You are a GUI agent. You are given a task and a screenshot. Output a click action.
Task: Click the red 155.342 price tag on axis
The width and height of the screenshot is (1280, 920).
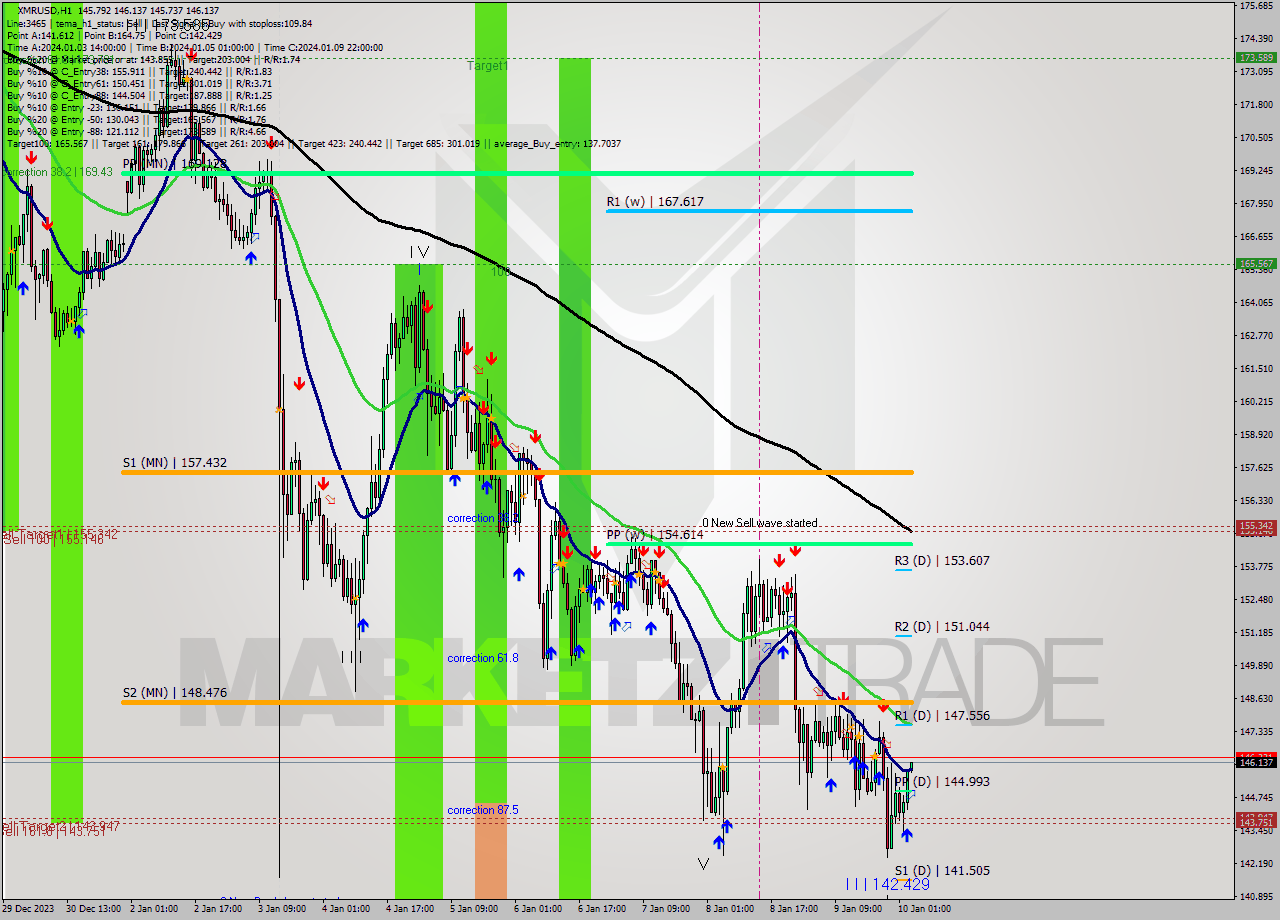click(1256, 526)
